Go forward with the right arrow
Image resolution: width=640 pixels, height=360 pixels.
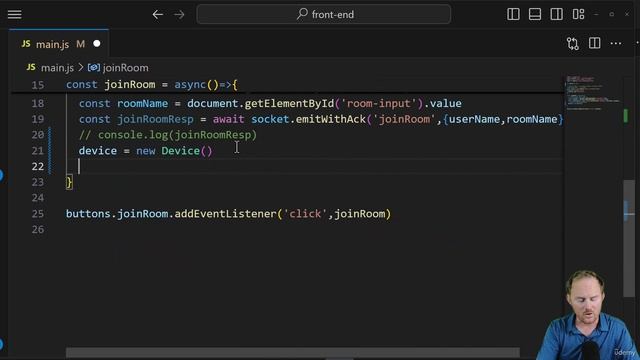click(x=179, y=15)
